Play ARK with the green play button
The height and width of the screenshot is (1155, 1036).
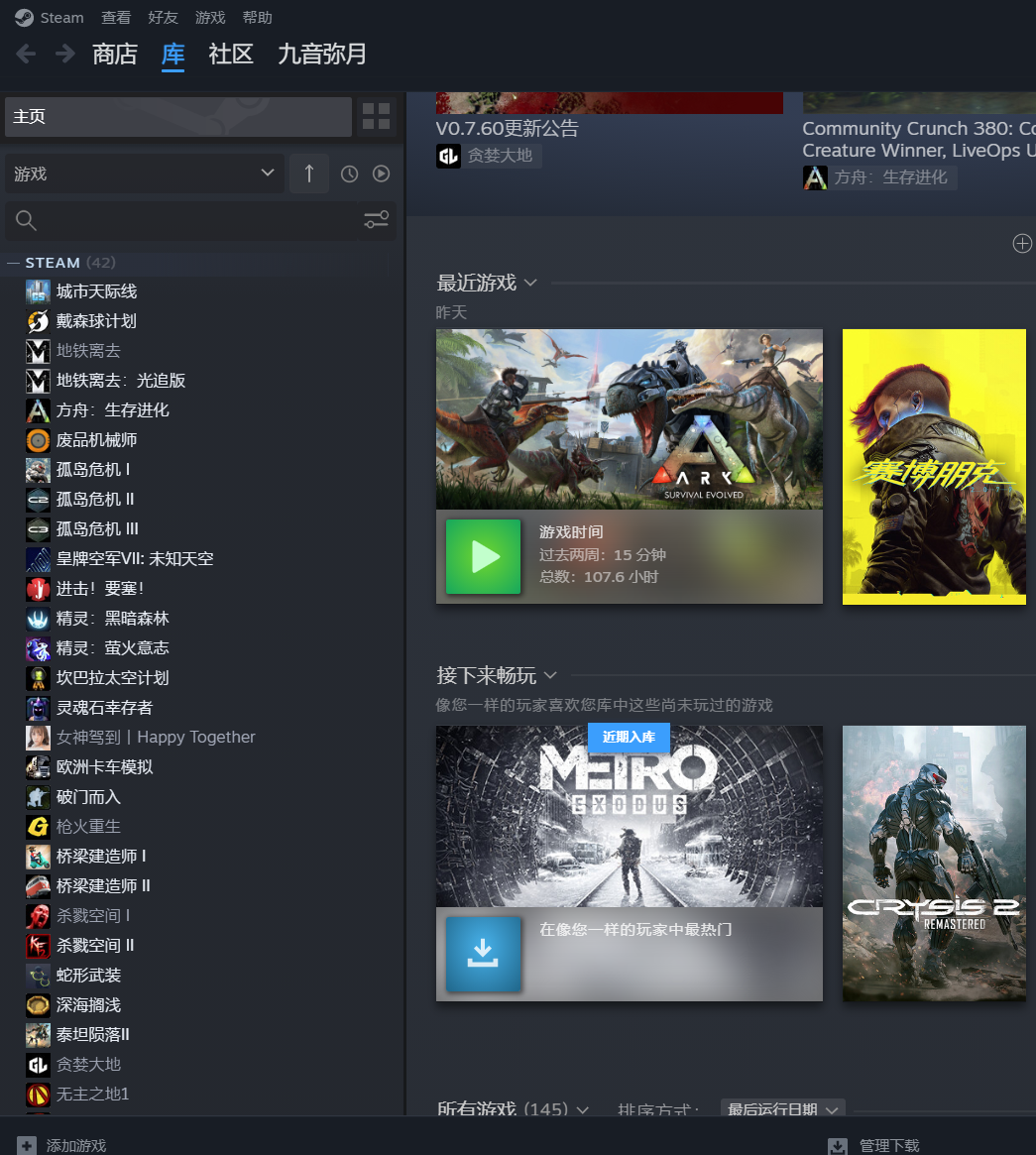point(484,557)
